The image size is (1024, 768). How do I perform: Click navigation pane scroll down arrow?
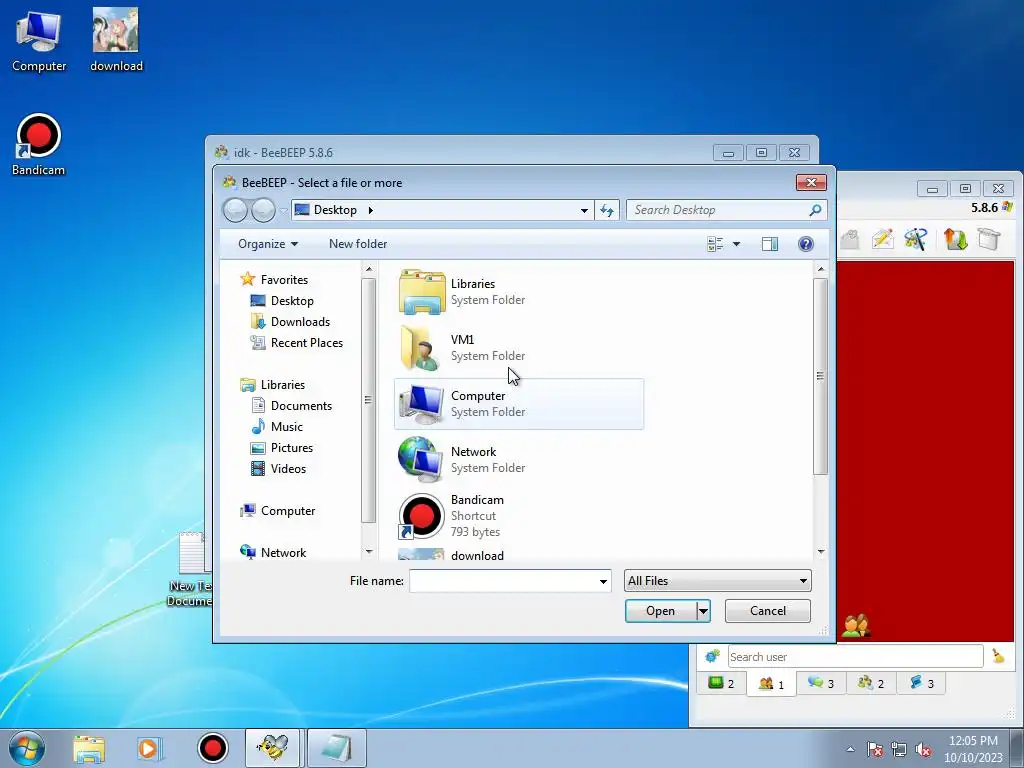click(369, 552)
